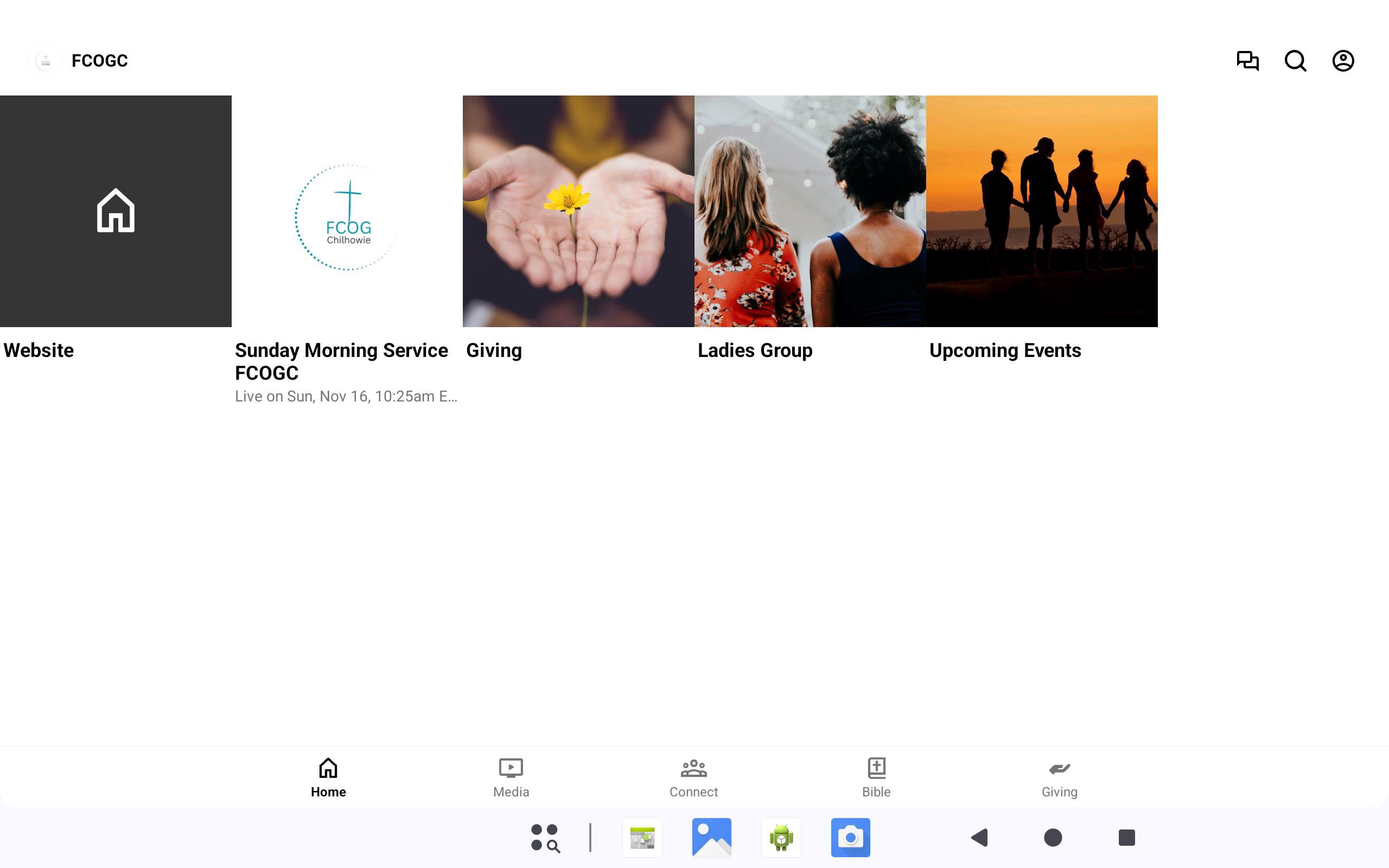This screenshot has width=1389, height=868.
Task: Open the sunset Upcoming Events tile
Action: 1041,210
